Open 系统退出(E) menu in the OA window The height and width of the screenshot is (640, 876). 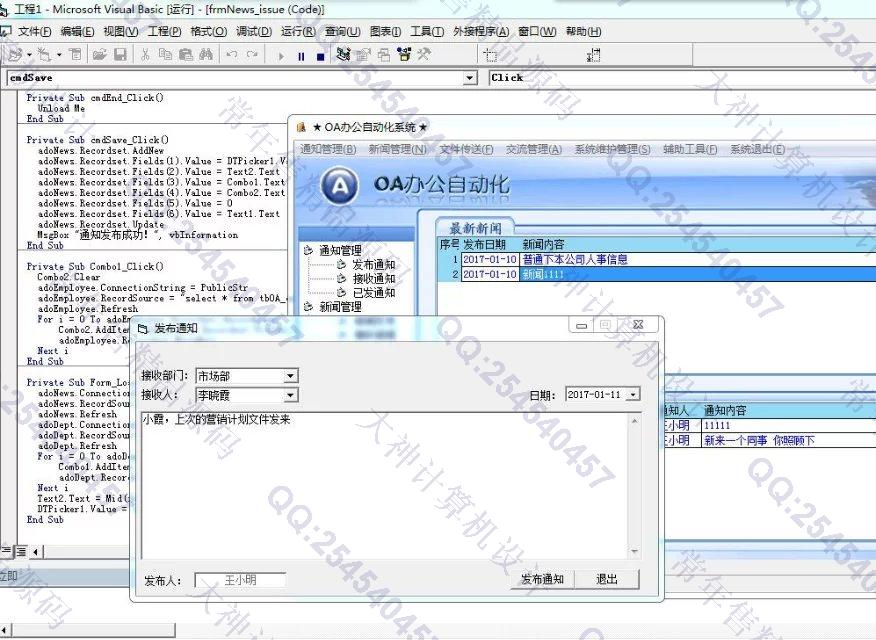coord(758,149)
